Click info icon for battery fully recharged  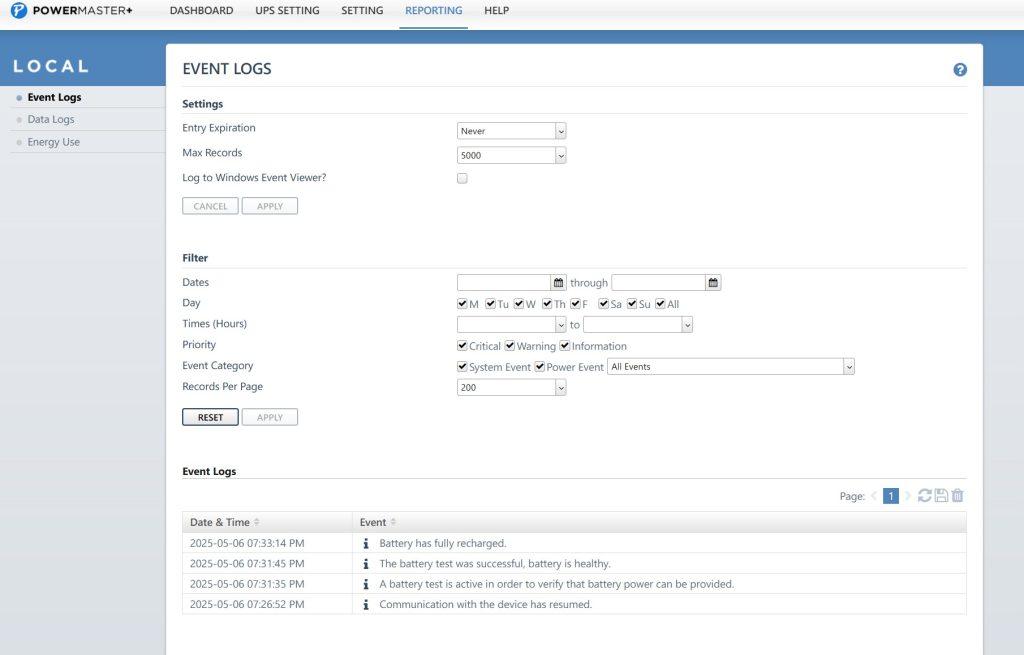tap(366, 543)
